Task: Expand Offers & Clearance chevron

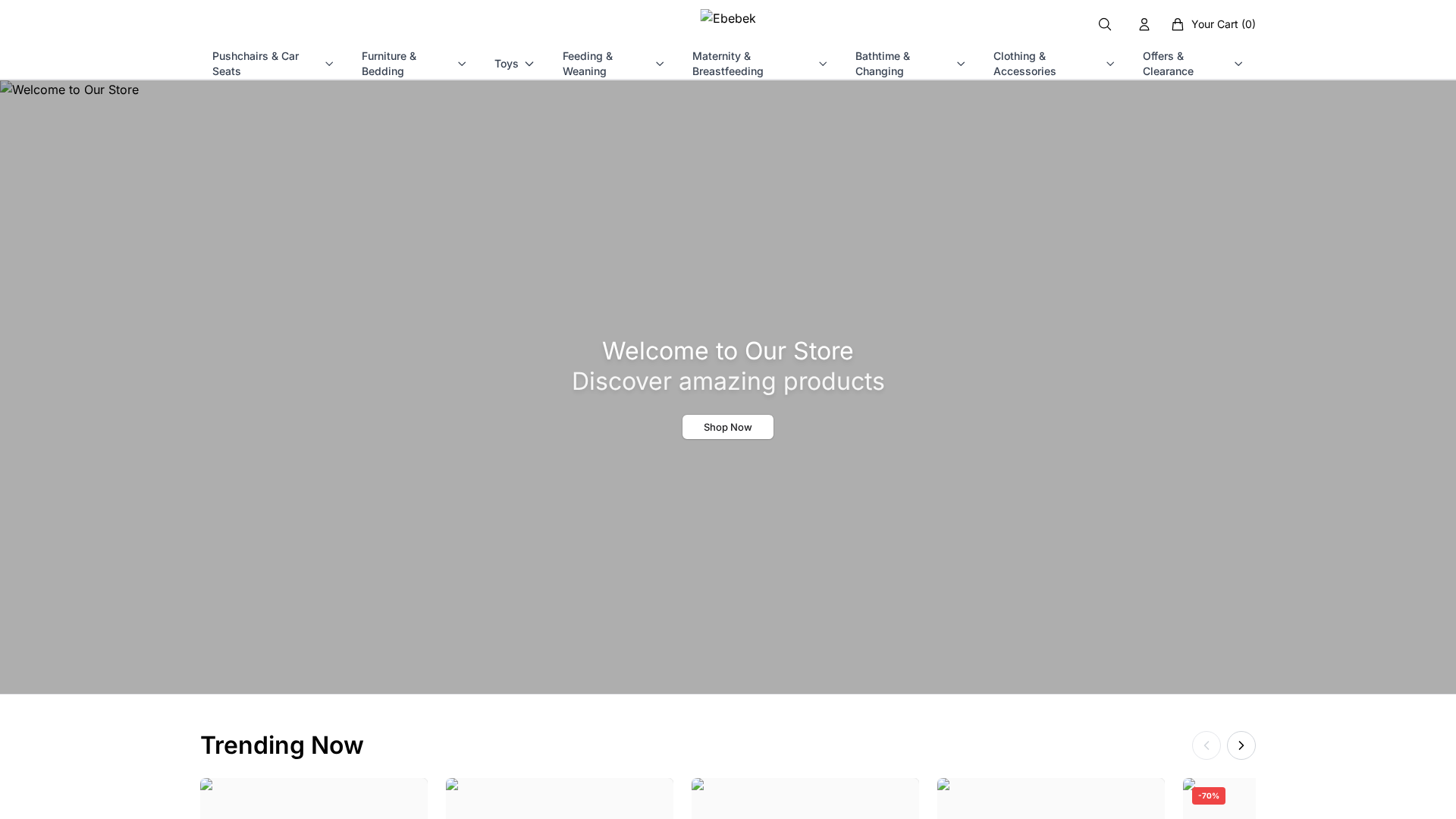Action: pos(1238,64)
